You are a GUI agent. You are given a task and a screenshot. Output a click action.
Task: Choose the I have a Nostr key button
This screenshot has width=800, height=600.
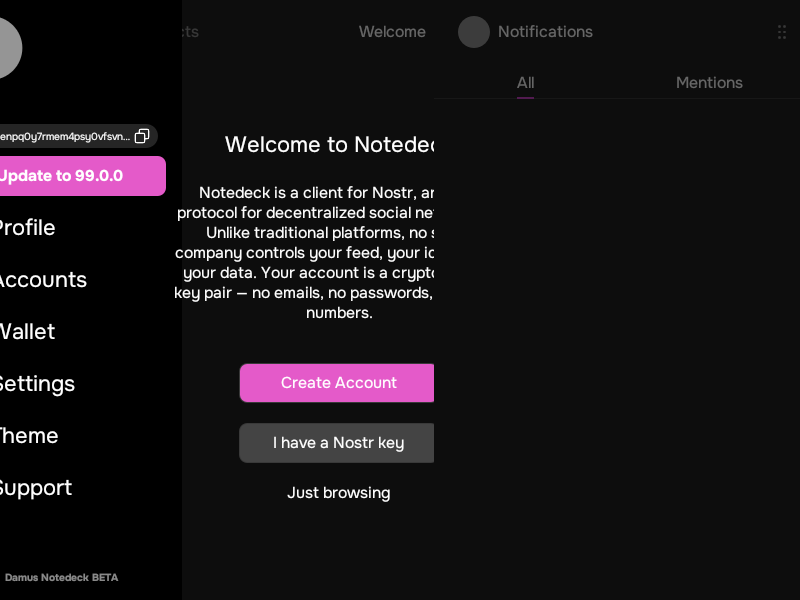click(337, 443)
